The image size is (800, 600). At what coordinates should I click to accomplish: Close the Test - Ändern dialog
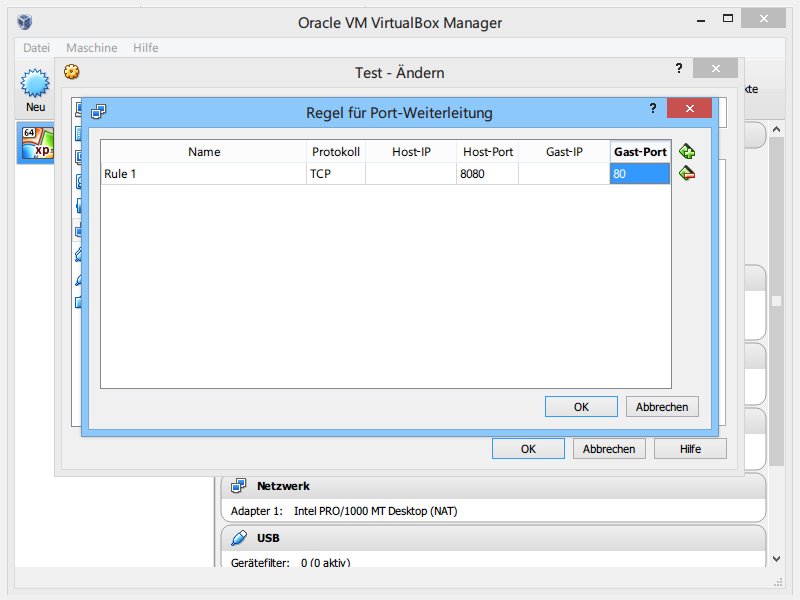(715, 68)
